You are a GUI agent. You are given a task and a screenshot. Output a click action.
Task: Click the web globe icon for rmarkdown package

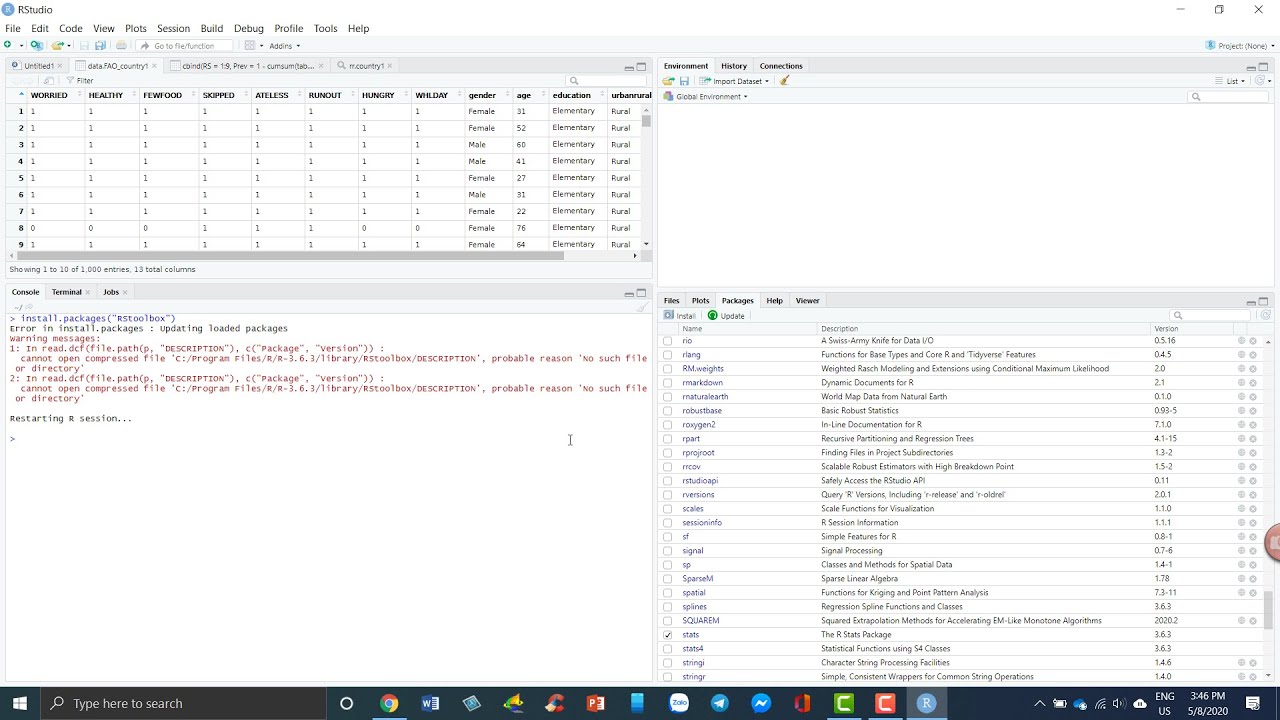(x=1241, y=383)
